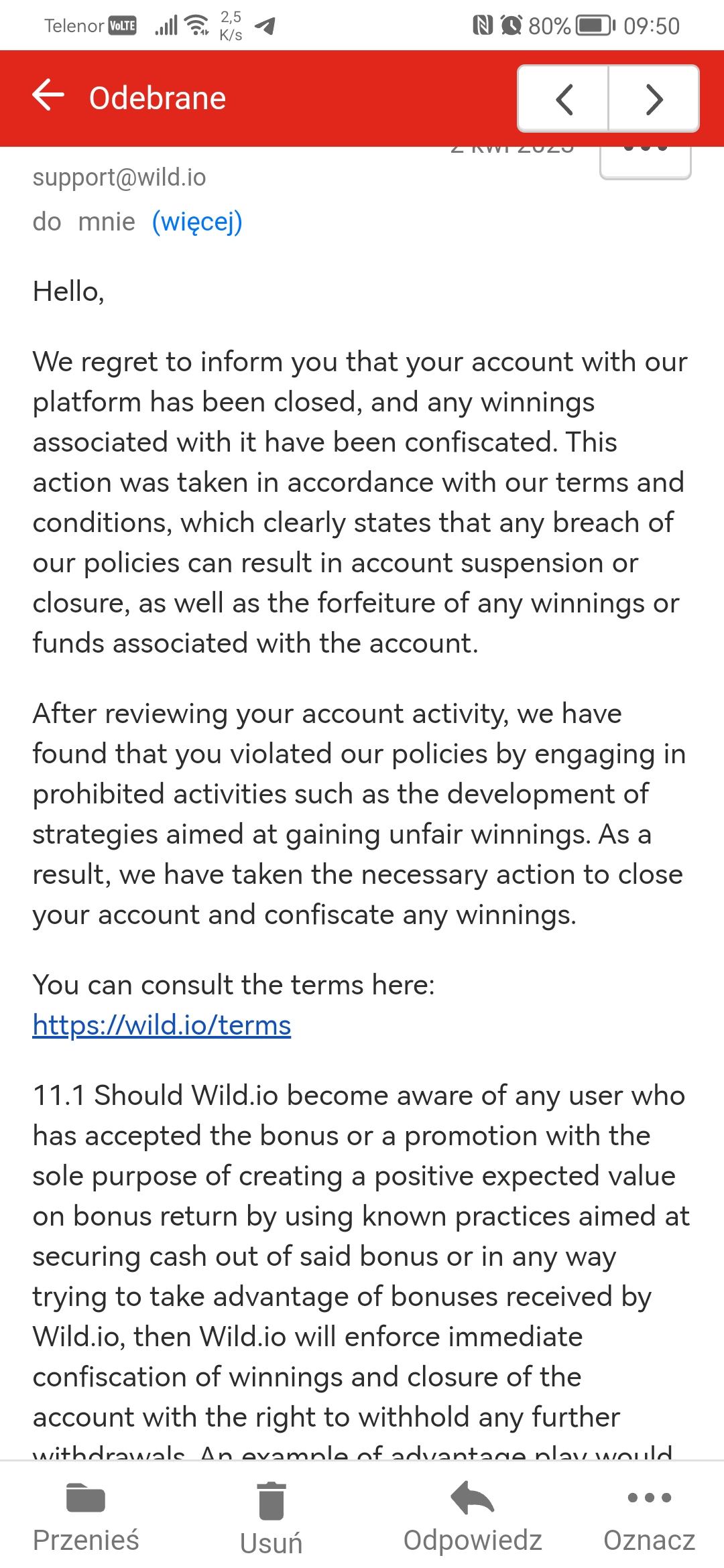
Task: Select the Oznacz label in bottom bar
Action: pyautogui.click(x=649, y=1540)
